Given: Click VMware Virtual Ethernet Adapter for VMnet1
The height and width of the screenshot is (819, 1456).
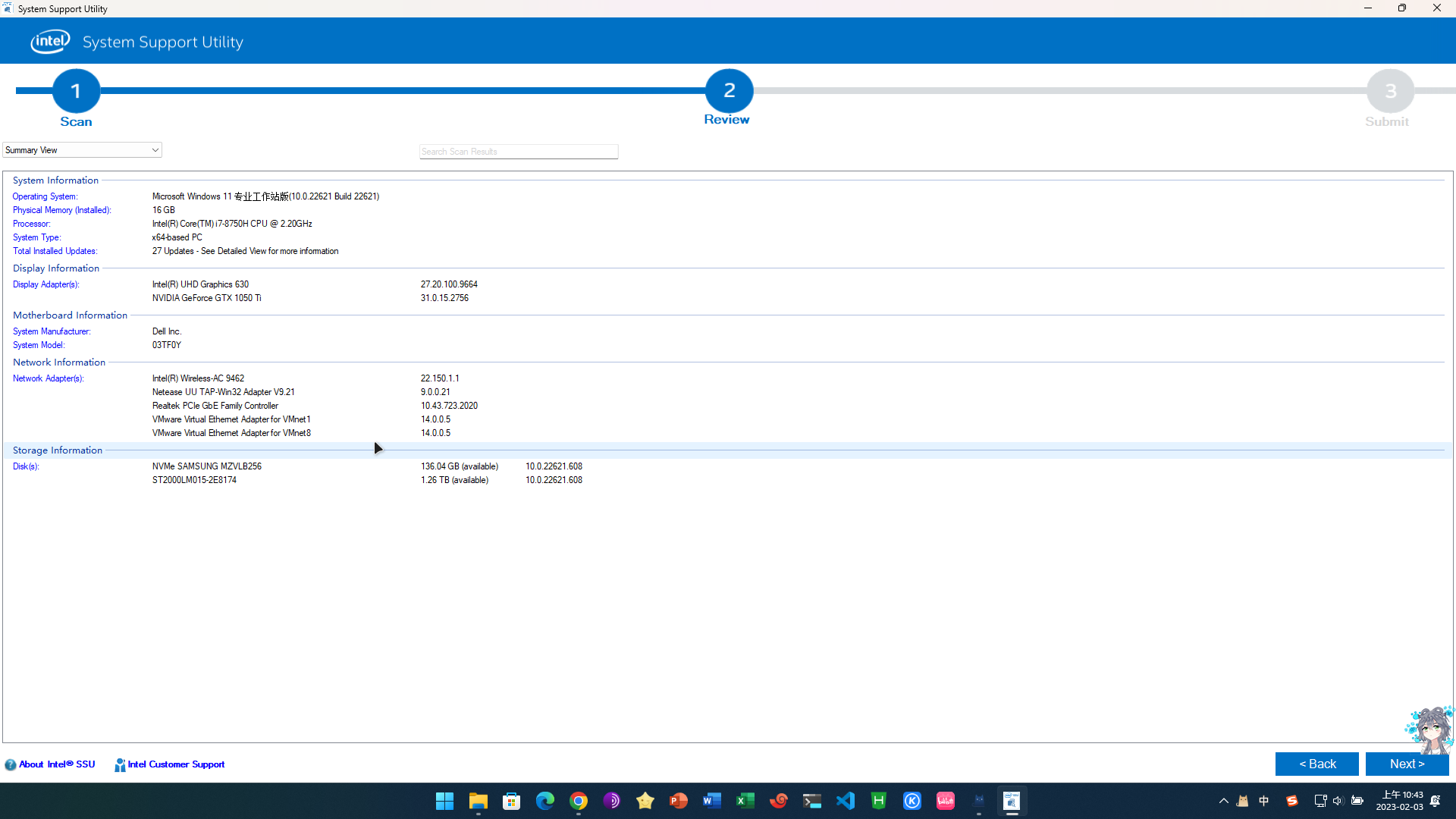Looking at the screenshot, I should (231, 419).
